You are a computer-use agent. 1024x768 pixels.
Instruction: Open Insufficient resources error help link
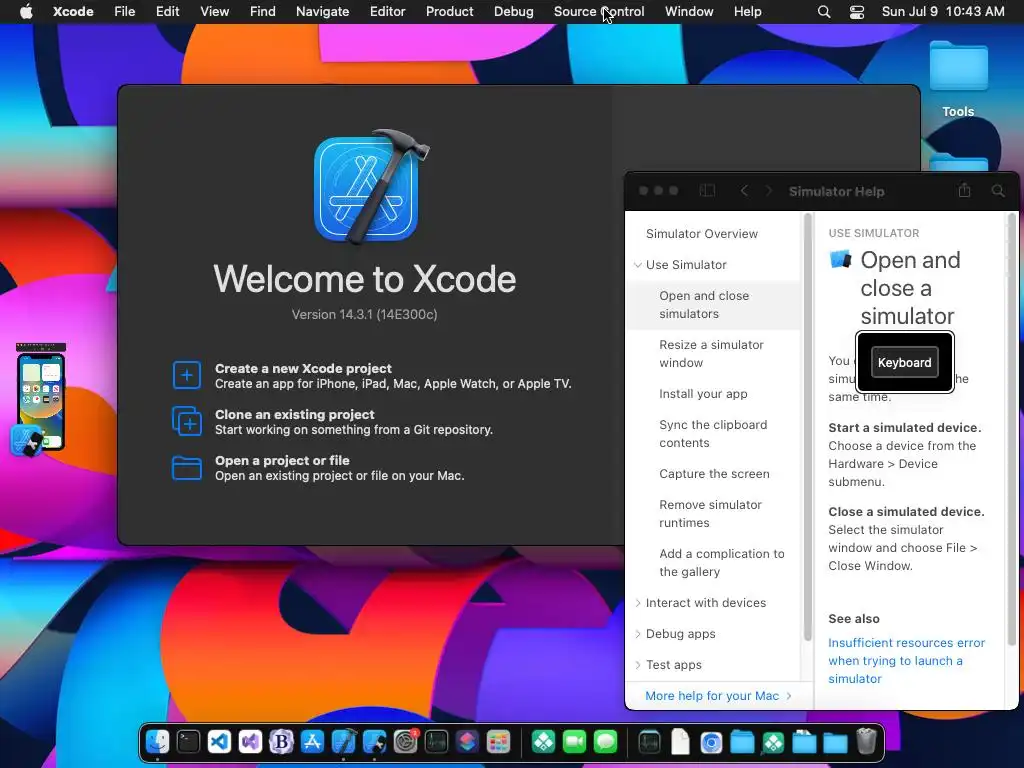906,661
